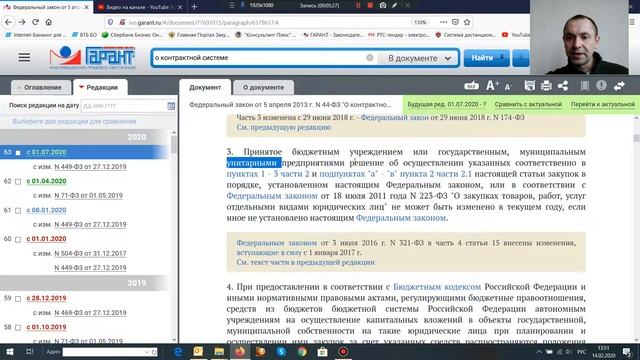Open extra search options next to Найти

[x=521, y=58]
